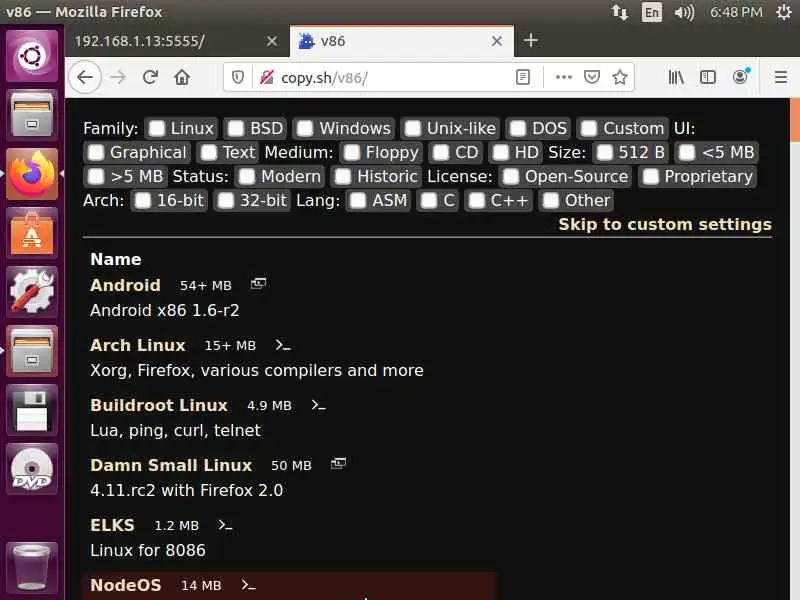Open the Firefox account menu

point(740,77)
